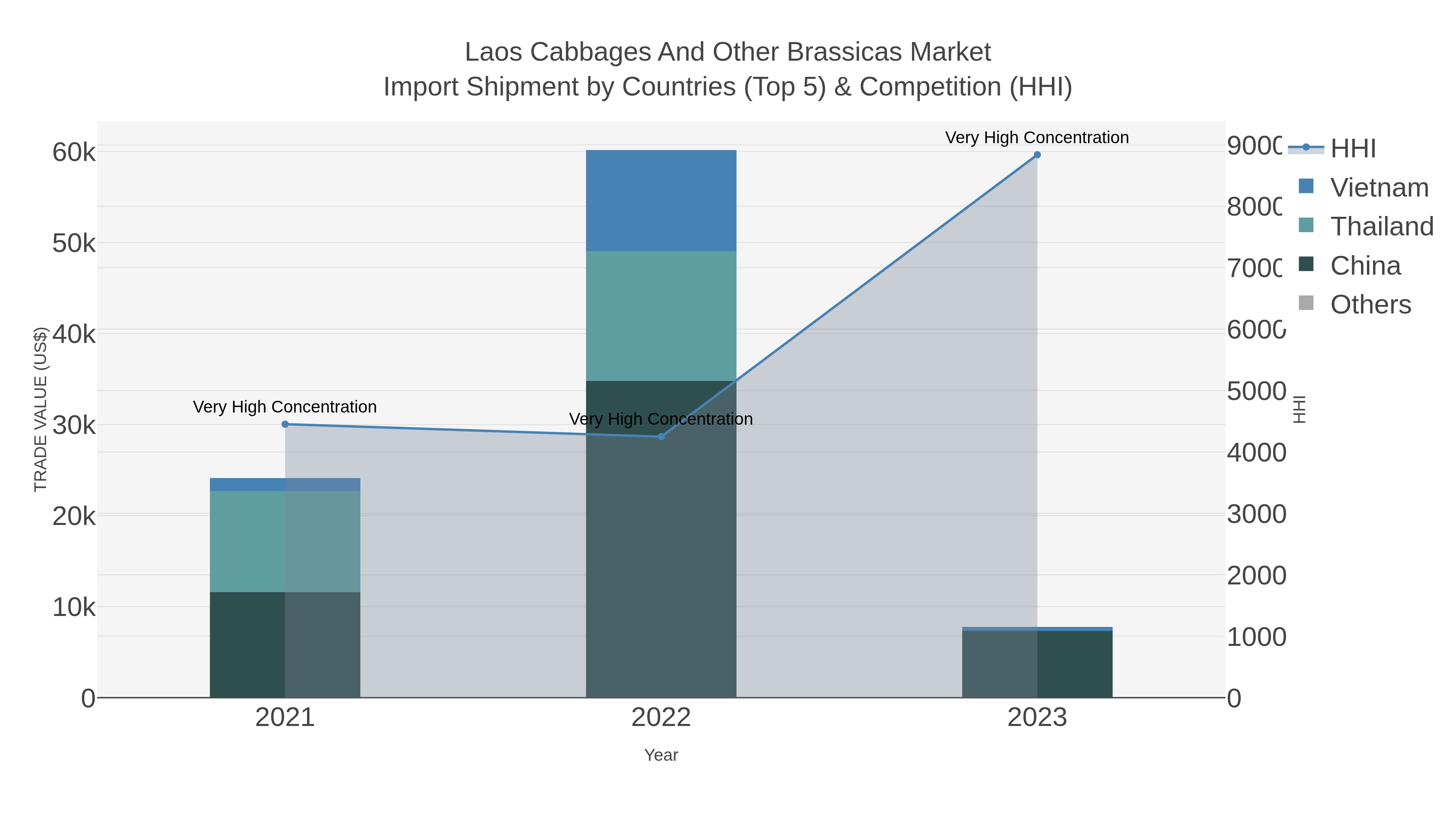The image size is (1456, 819).
Task: Click the Year axis title
Action: point(661,755)
